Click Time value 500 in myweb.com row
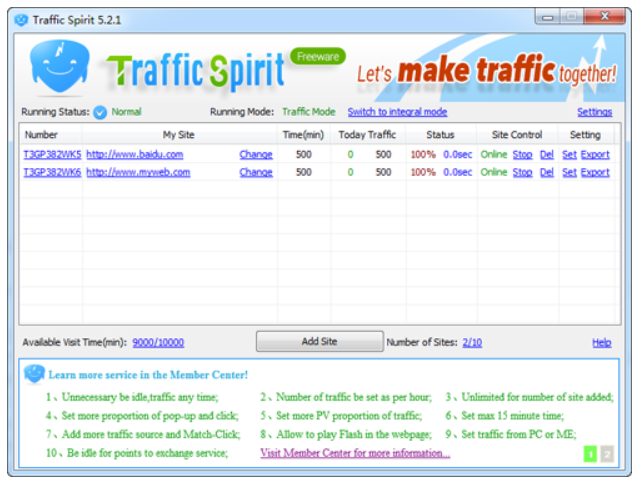This screenshot has width=642, height=484. click(x=304, y=172)
